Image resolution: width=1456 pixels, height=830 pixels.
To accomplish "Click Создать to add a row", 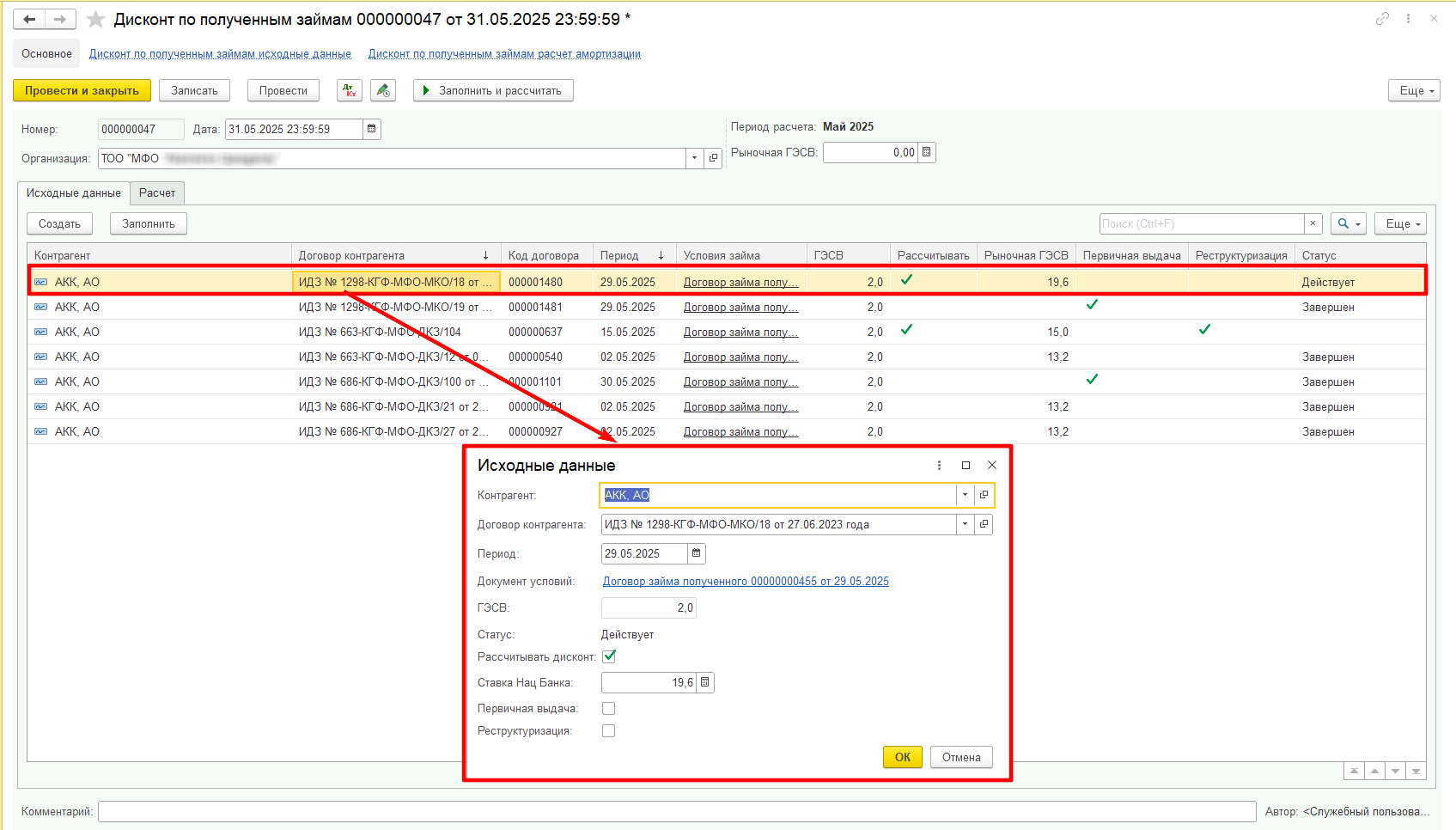I will (59, 223).
